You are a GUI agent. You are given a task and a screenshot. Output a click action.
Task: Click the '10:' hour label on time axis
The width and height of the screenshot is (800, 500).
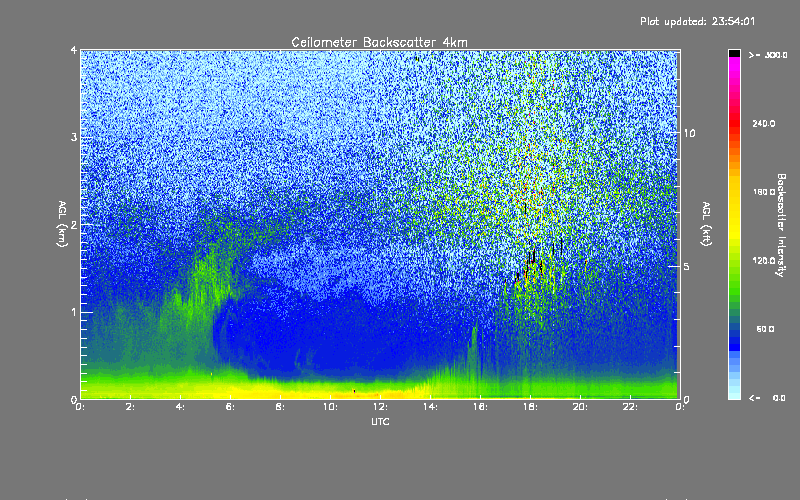(330, 407)
